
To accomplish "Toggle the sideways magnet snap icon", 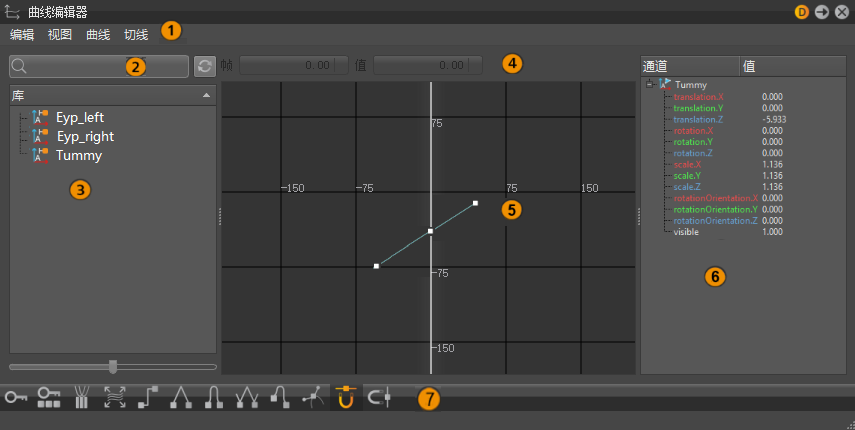I will (379, 397).
